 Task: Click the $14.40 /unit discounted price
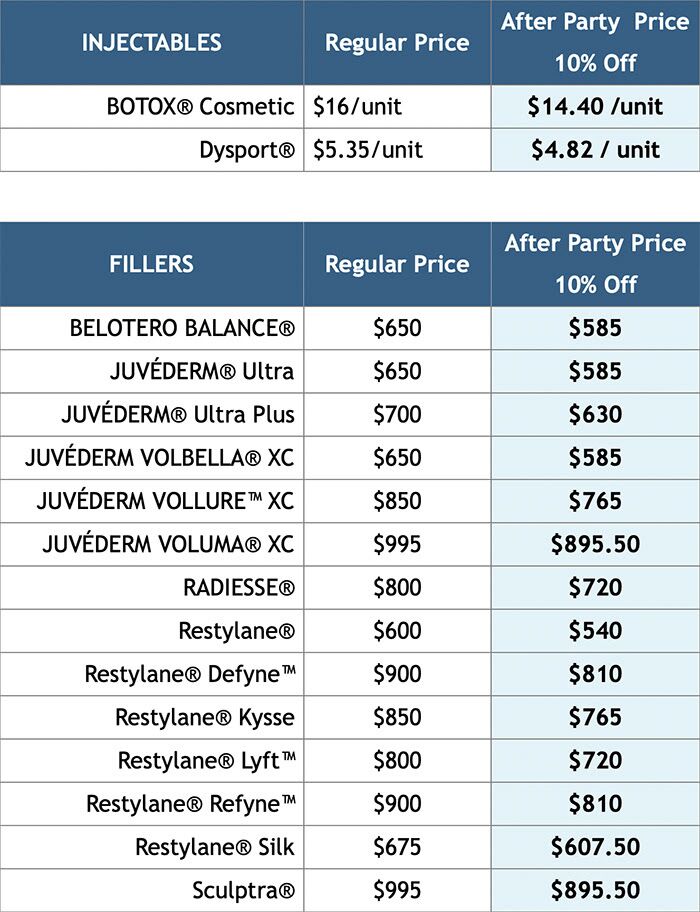coord(595,106)
